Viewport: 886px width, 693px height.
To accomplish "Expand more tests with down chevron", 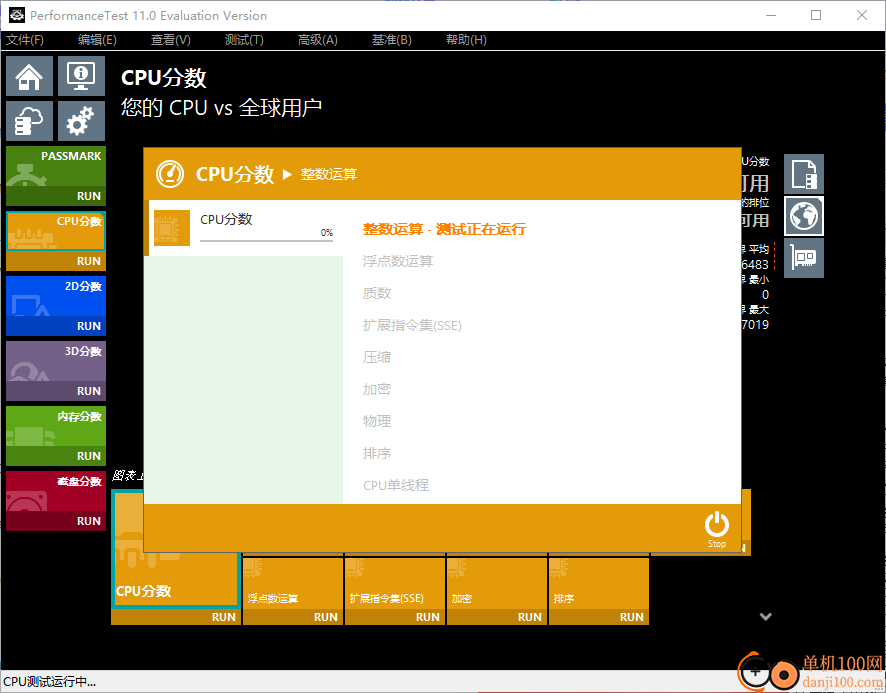I will click(x=766, y=617).
